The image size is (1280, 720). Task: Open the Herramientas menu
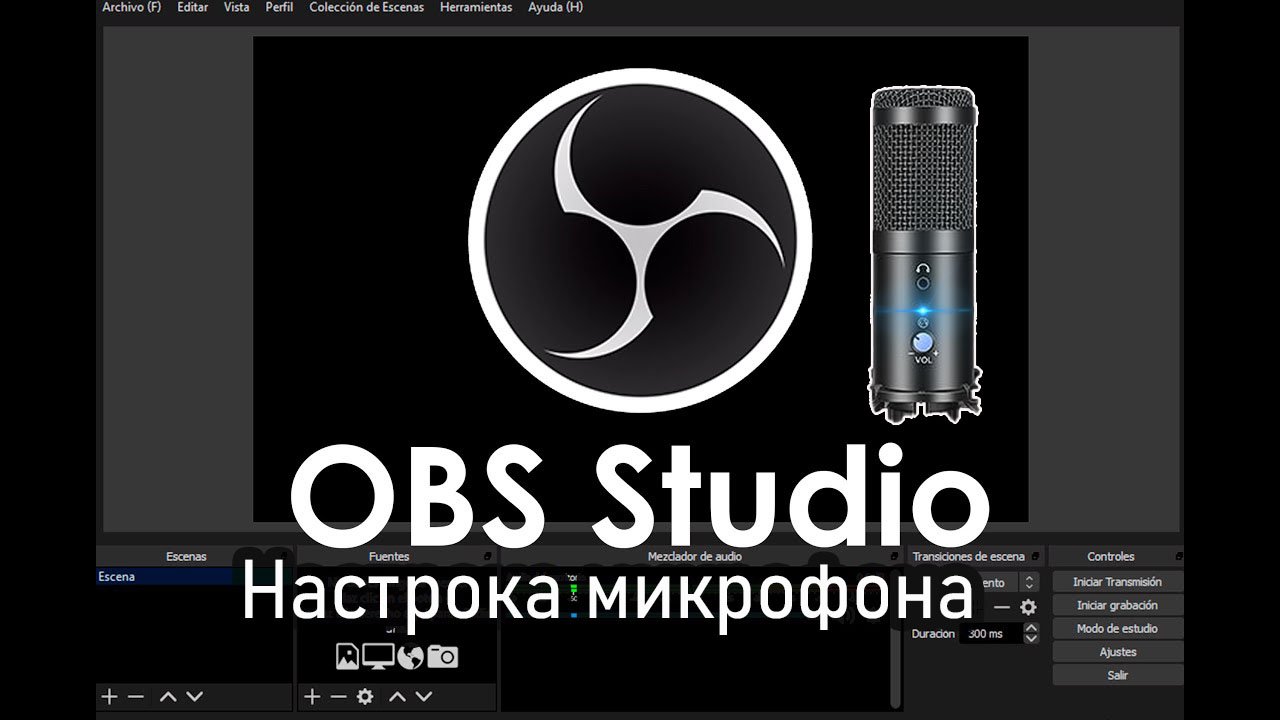[476, 7]
